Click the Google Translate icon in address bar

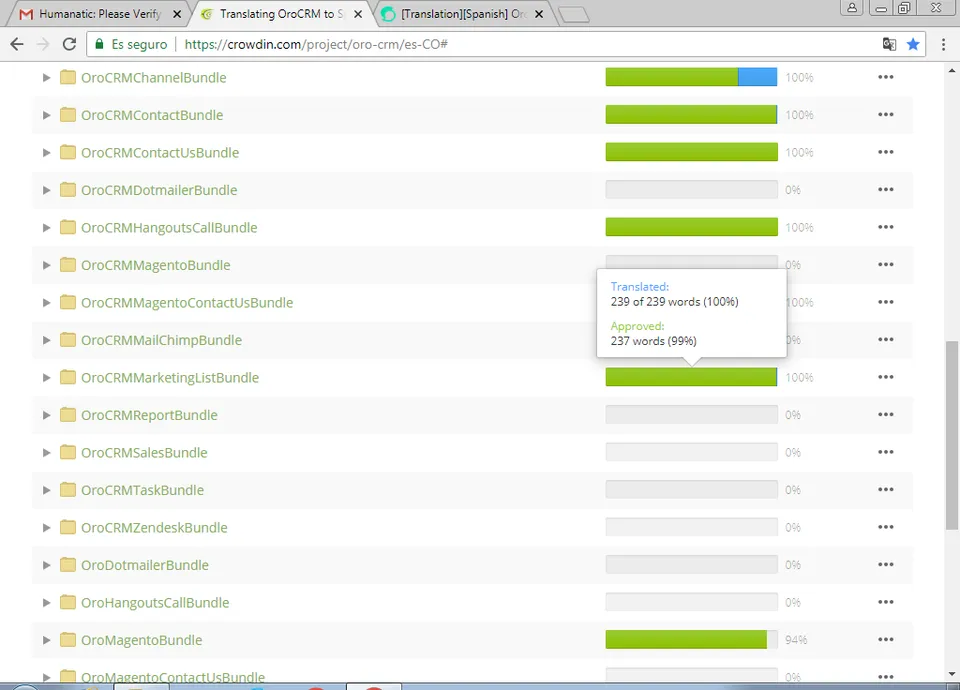click(x=889, y=44)
